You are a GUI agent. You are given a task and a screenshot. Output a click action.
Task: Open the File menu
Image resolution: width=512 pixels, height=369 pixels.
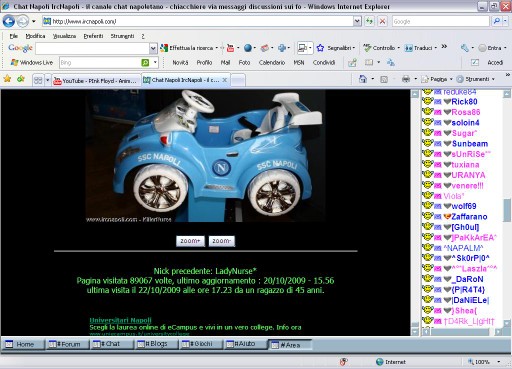pyautogui.click(x=14, y=36)
